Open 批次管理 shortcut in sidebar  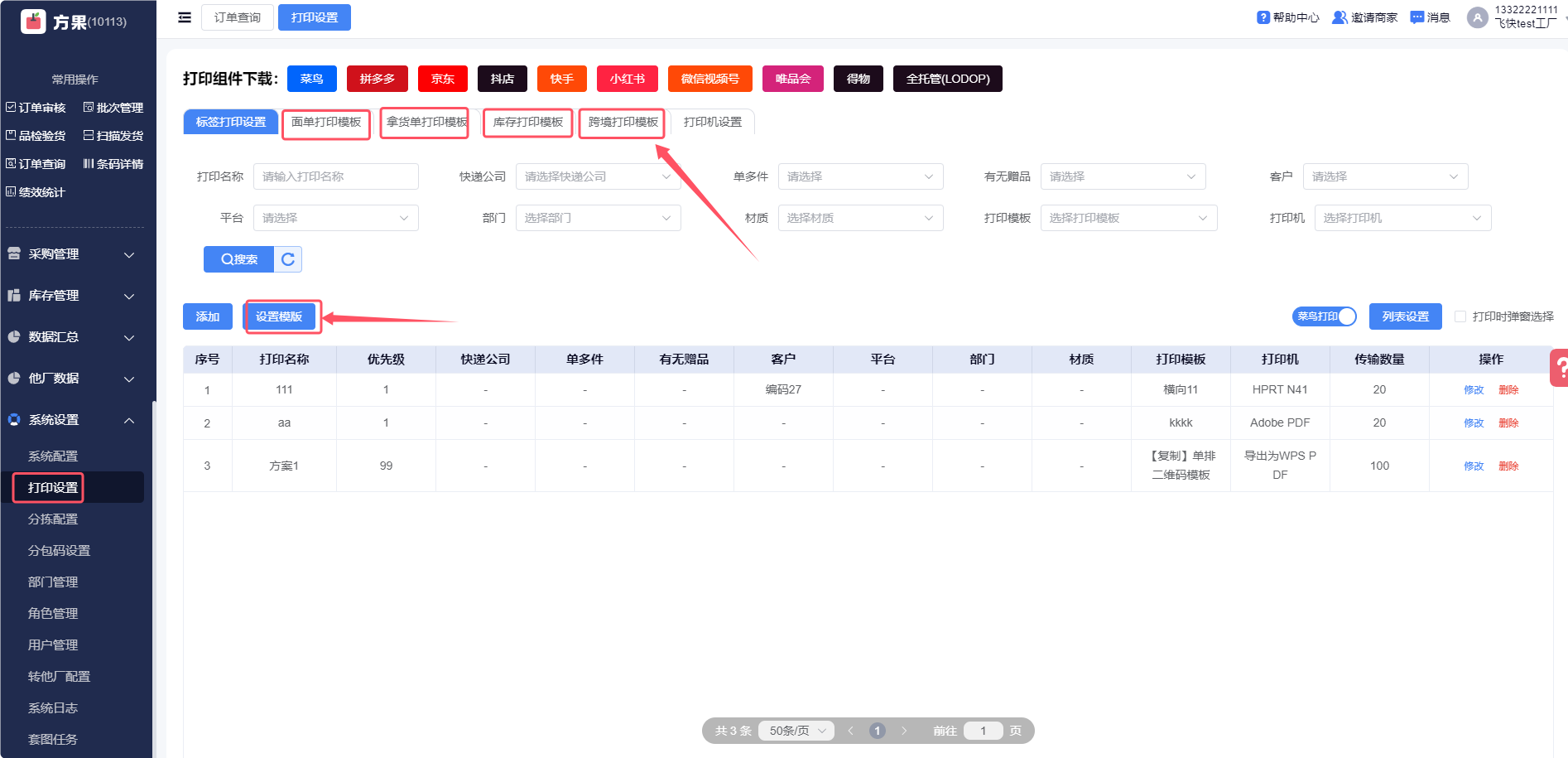pyautogui.click(x=113, y=108)
